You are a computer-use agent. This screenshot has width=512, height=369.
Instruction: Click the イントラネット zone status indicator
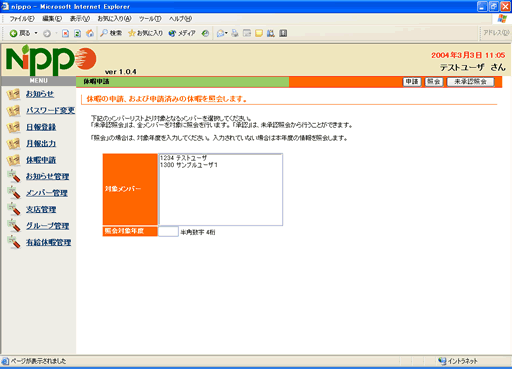coord(458,361)
